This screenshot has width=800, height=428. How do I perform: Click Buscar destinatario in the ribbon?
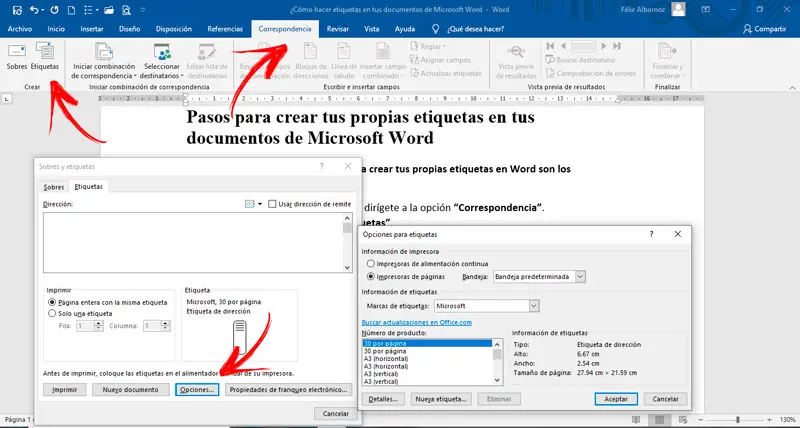[581, 60]
